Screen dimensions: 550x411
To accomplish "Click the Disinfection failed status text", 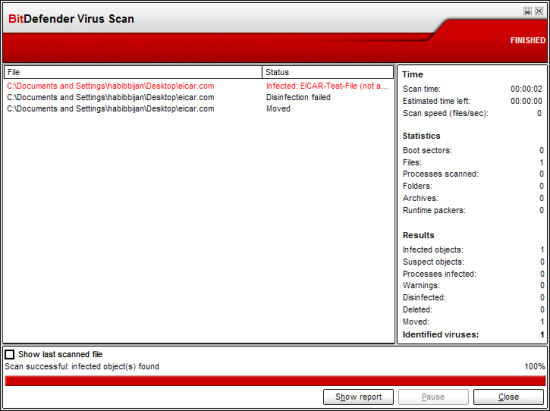I will (x=298, y=97).
